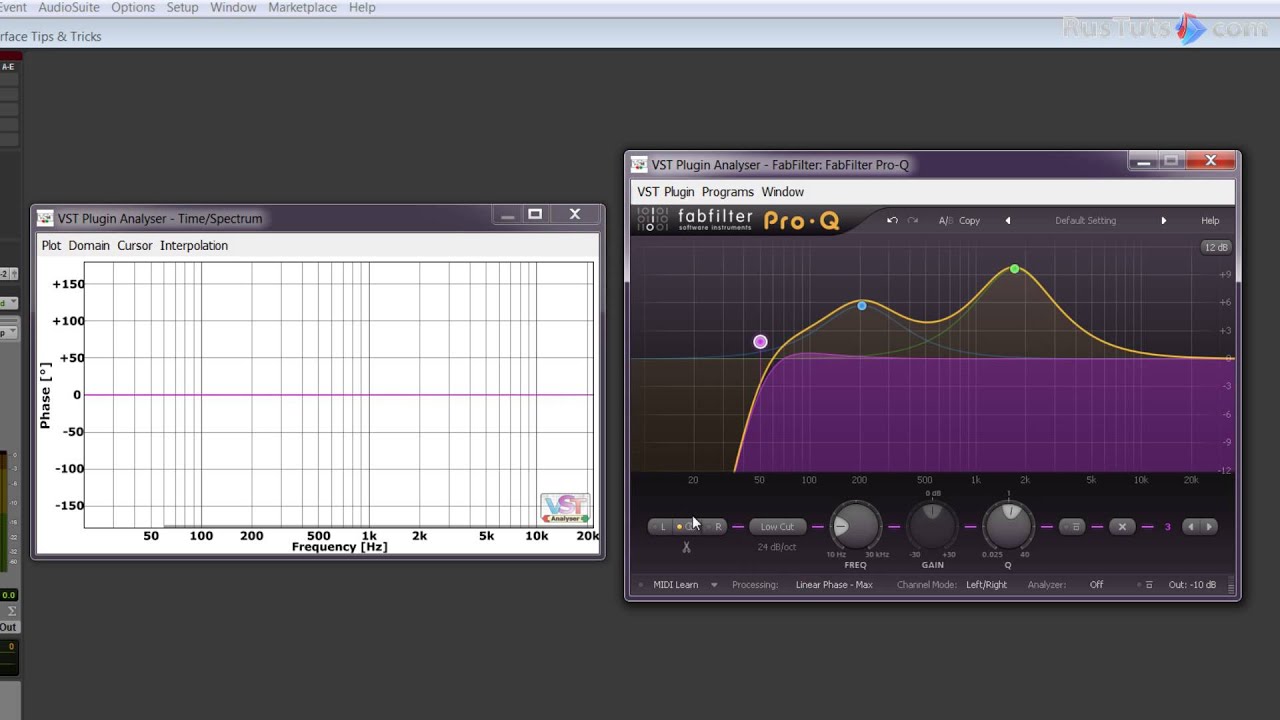
Task: Open the Setup menu in the top bar
Action: tap(182, 7)
